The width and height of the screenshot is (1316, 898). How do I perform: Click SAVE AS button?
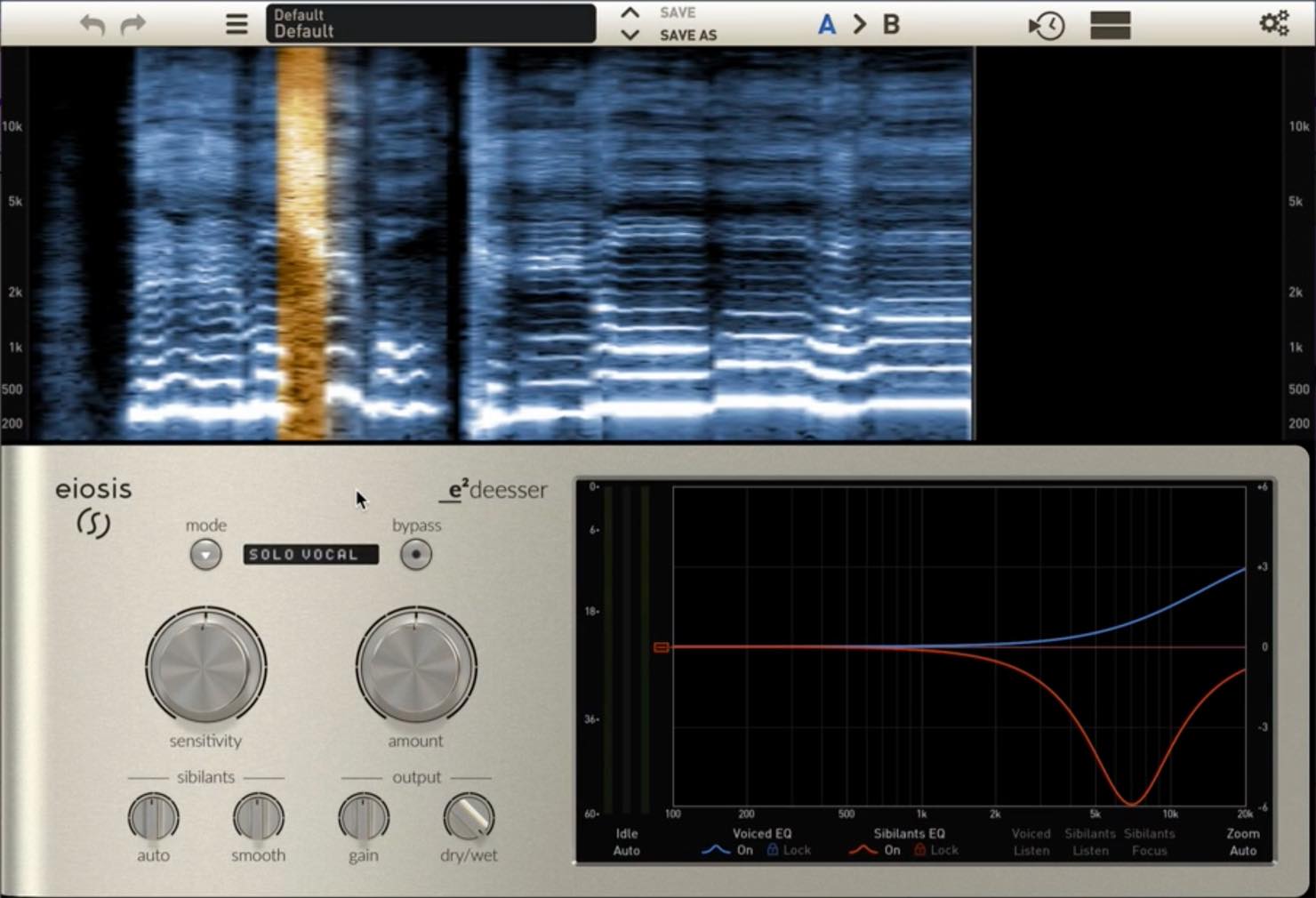[x=688, y=36]
